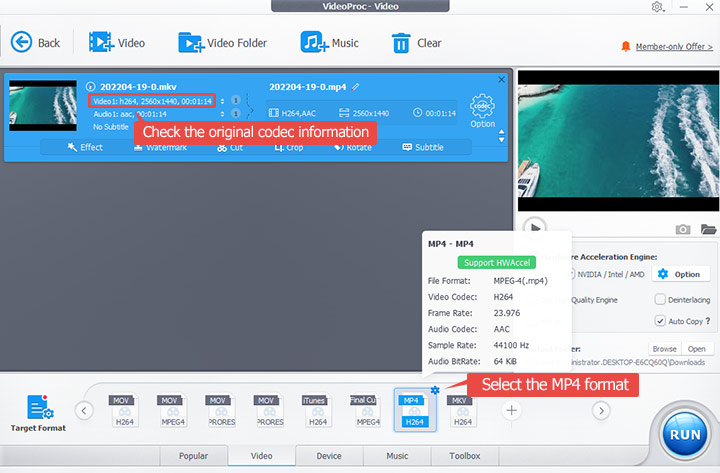Select the MP4 H264 format
This screenshot has width=720, height=473.
(x=414, y=411)
